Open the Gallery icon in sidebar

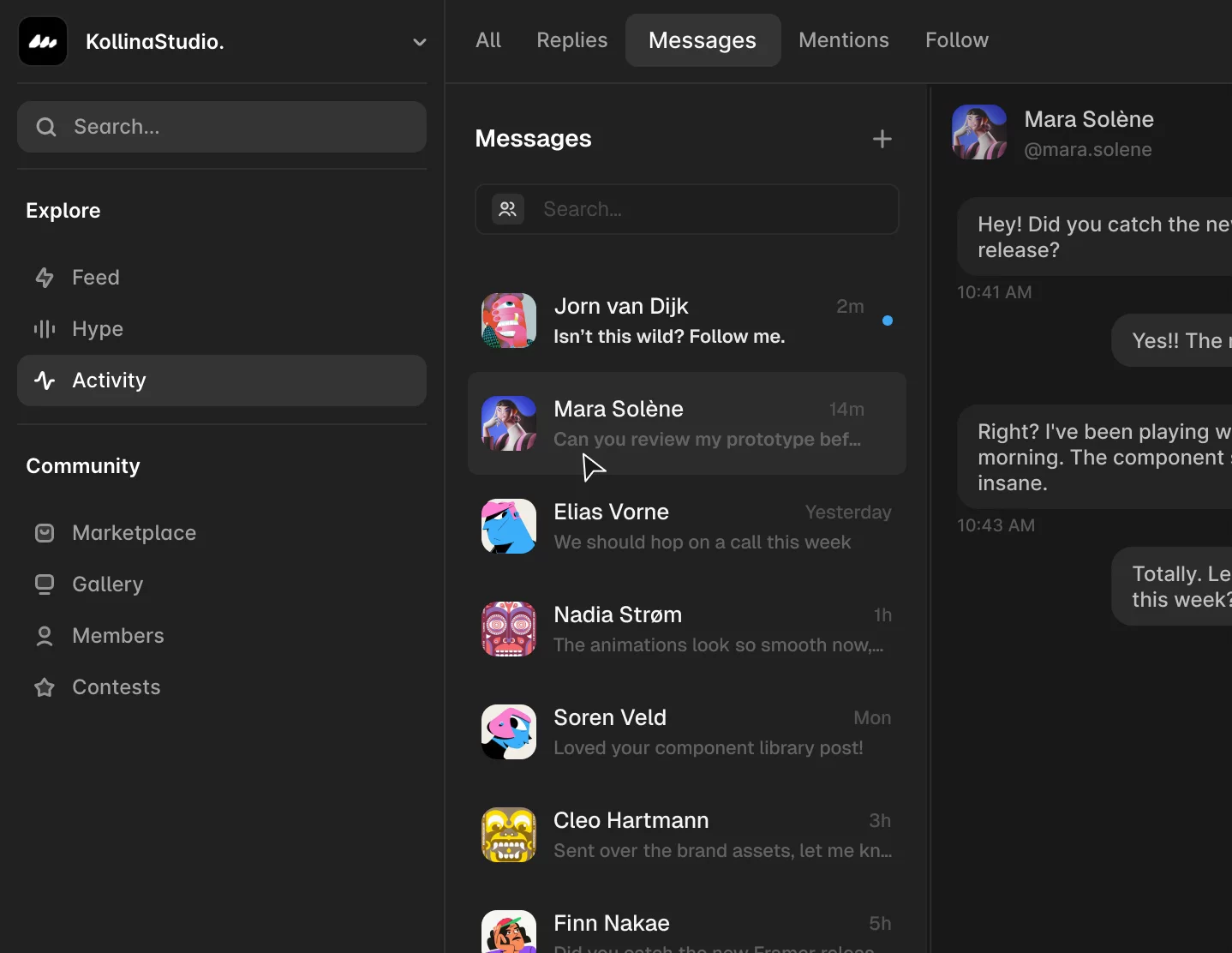coord(45,584)
